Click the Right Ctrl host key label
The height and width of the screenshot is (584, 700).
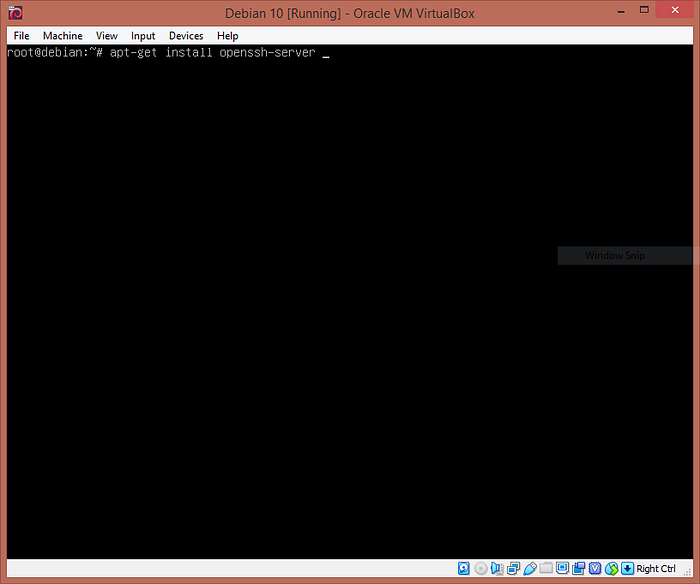point(656,568)
